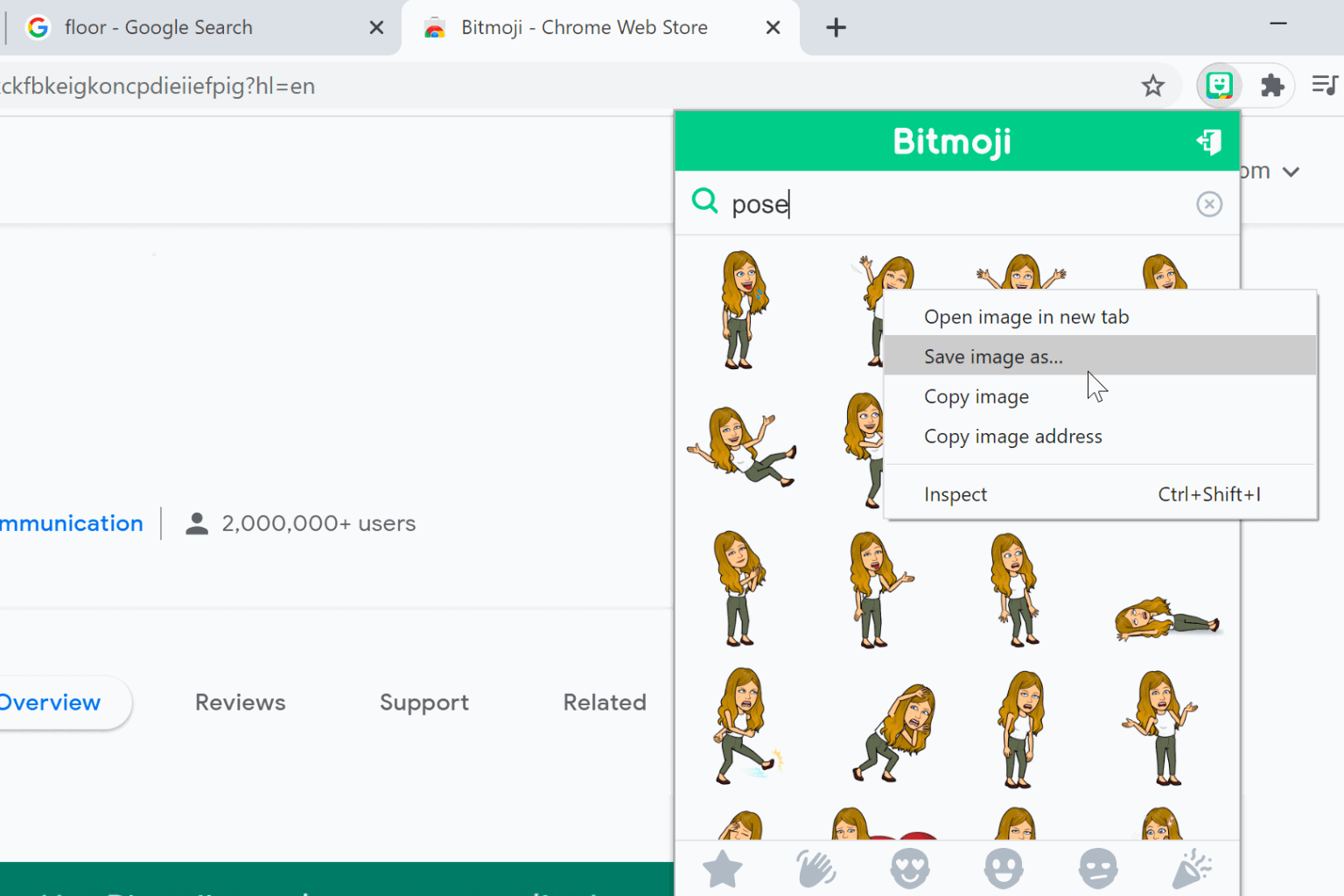Open the waving hand greetings category

click(815, 868)
